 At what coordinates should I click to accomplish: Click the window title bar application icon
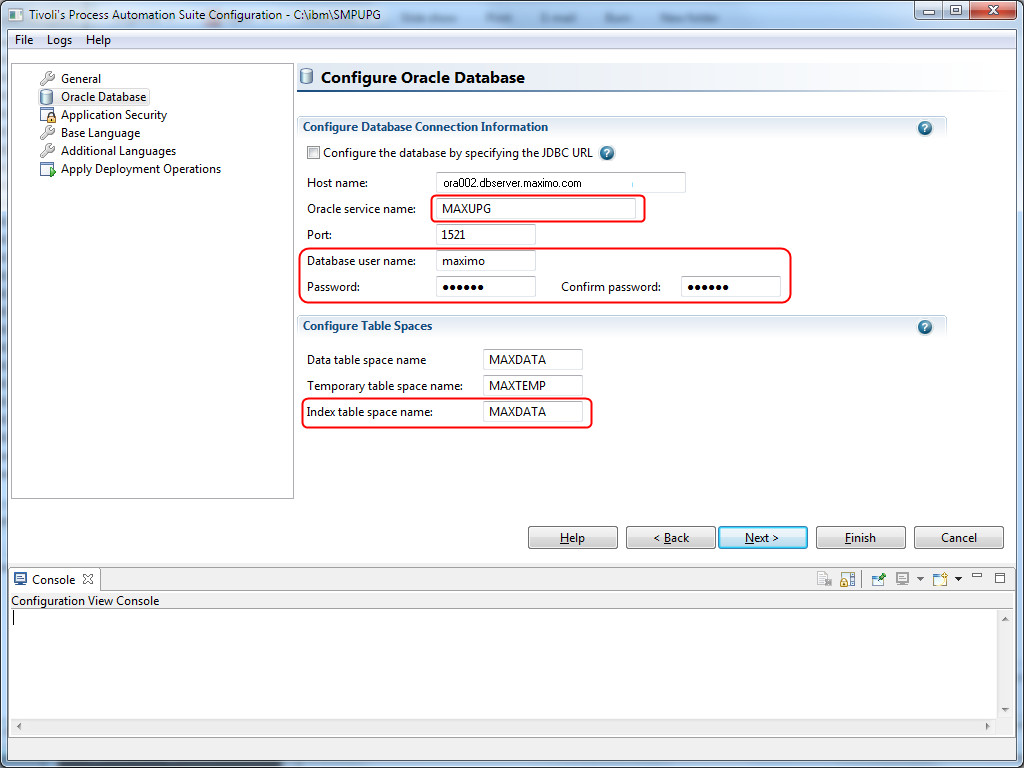tap(16, 14)
